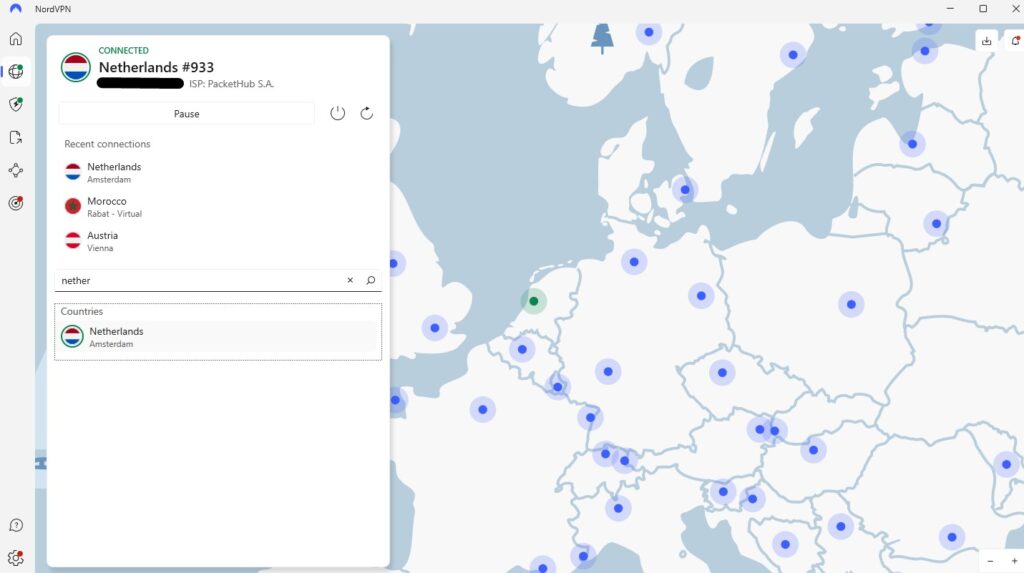Open the settings gear icon

click(16, 558)
